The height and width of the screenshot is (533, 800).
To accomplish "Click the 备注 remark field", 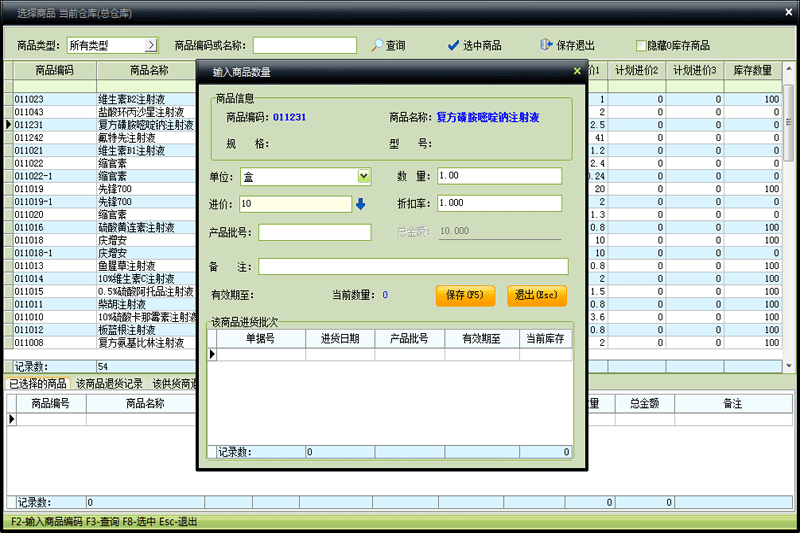I will tap(413, 266).
